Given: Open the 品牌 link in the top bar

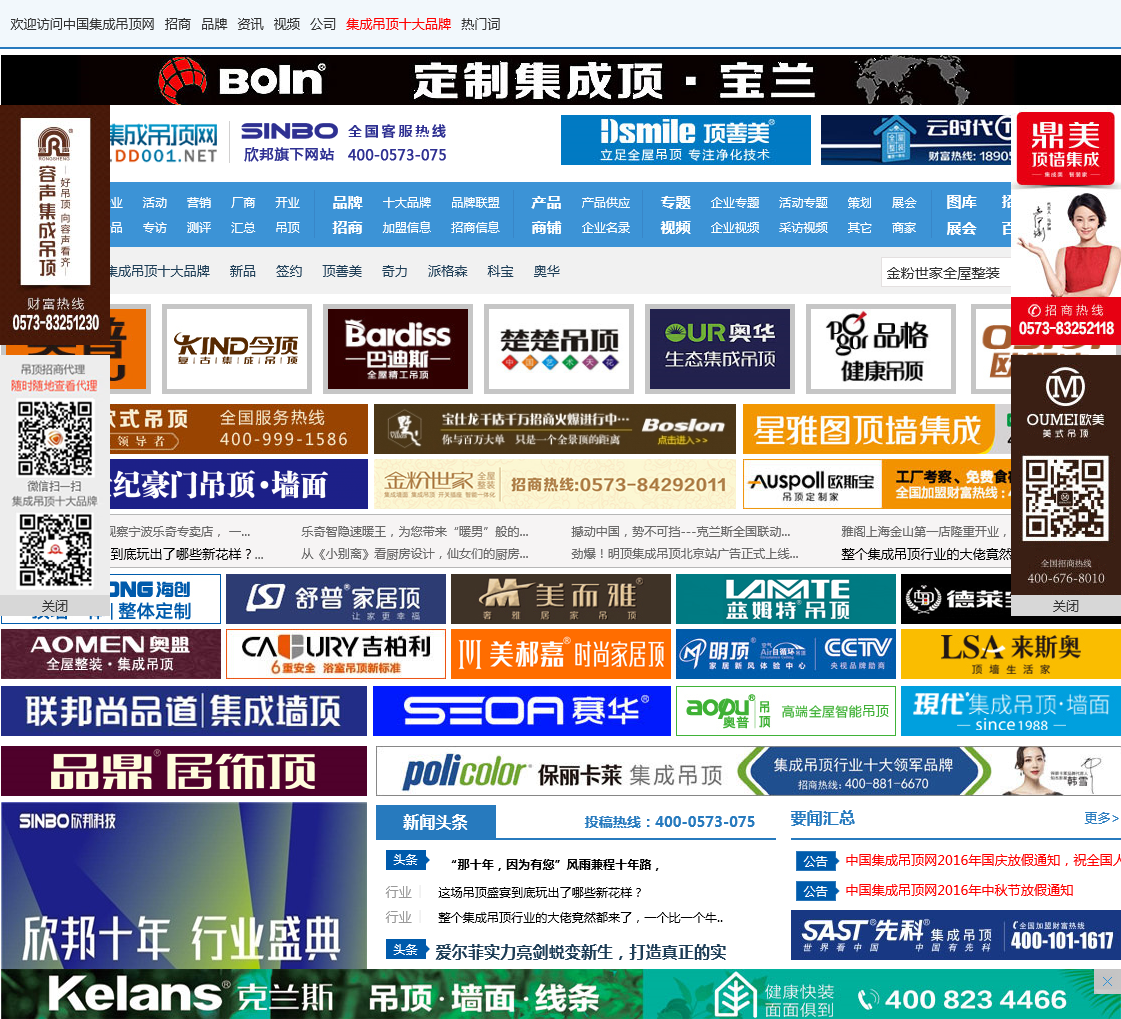Looking at the screenshot, I should pyautogui.click(x=214, y=24).
